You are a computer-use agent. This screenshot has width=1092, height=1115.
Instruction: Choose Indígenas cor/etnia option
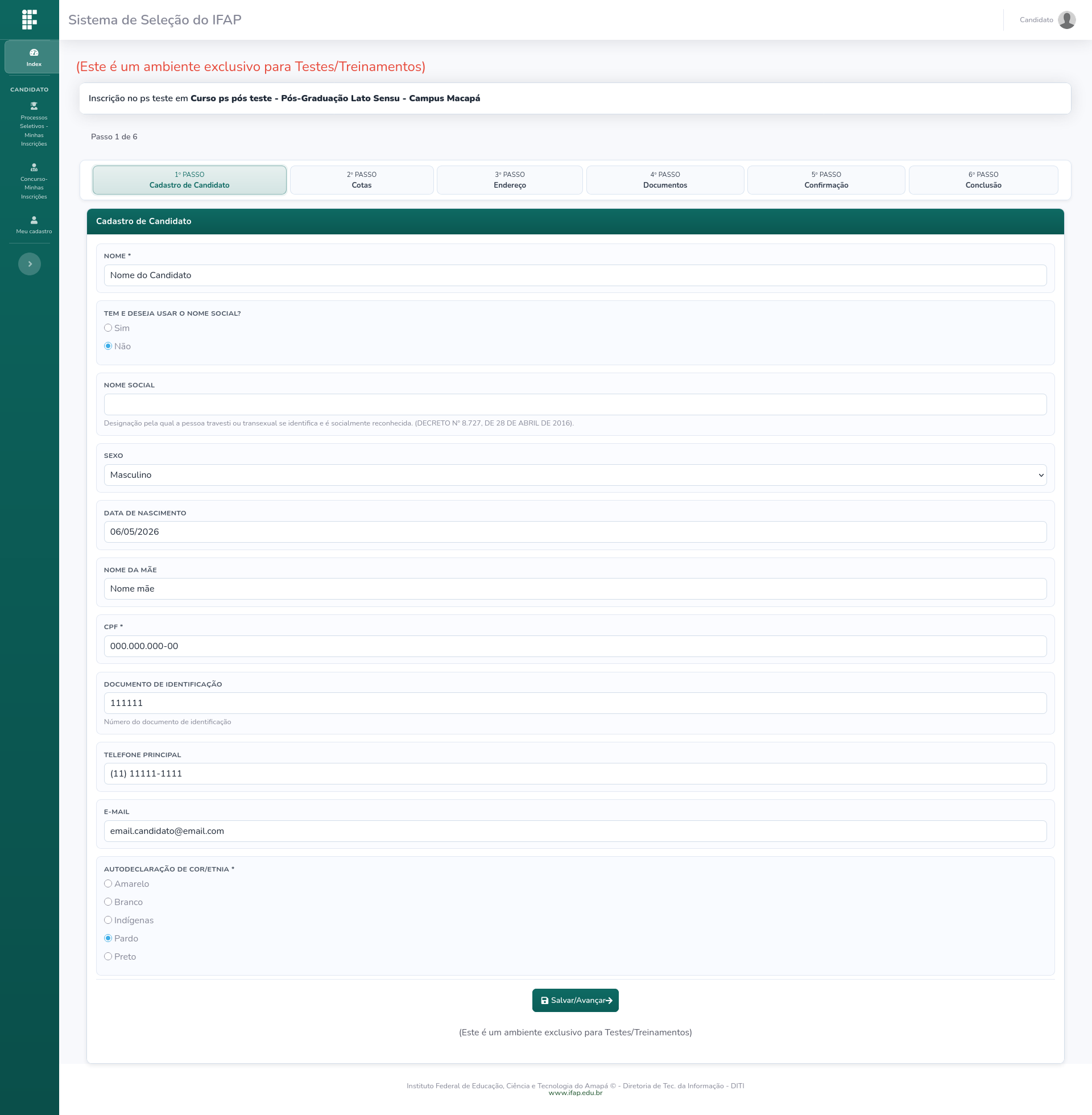coord(108,920)
